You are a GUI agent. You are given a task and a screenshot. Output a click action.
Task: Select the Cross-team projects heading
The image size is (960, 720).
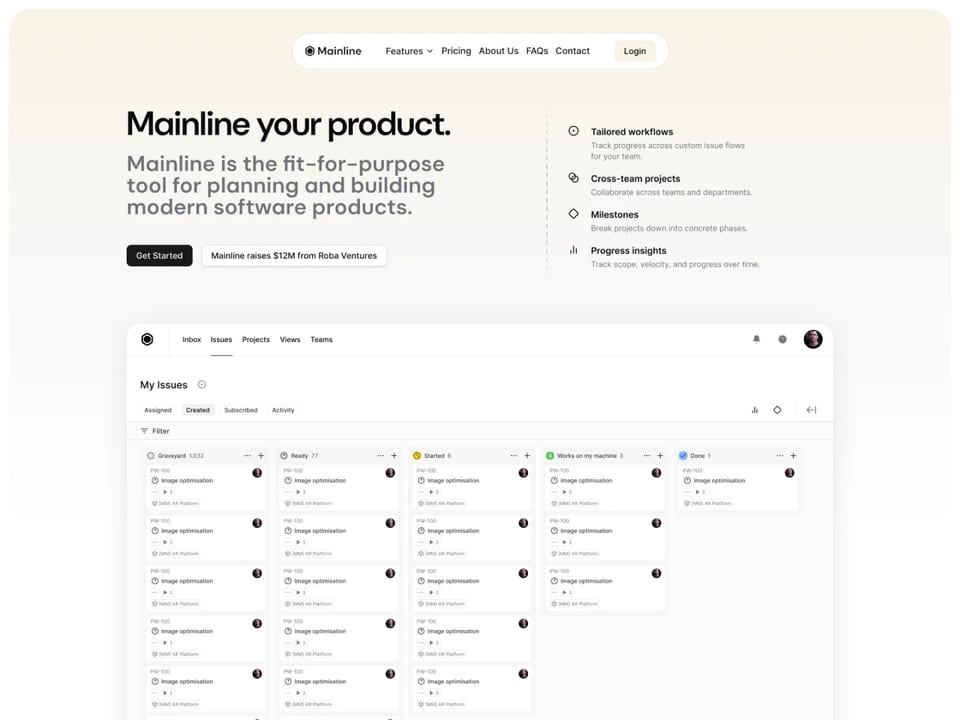coord(636,178)
